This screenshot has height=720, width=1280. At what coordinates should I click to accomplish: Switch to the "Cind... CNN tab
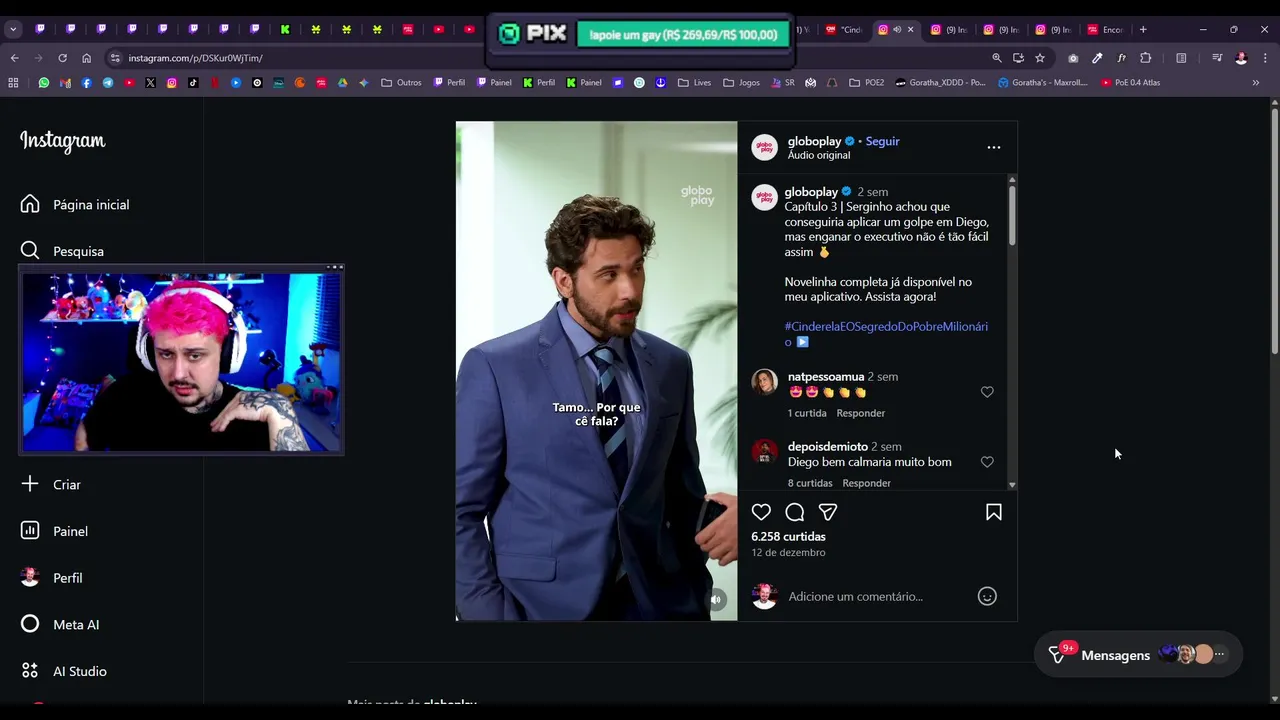[x=844, y=29]
